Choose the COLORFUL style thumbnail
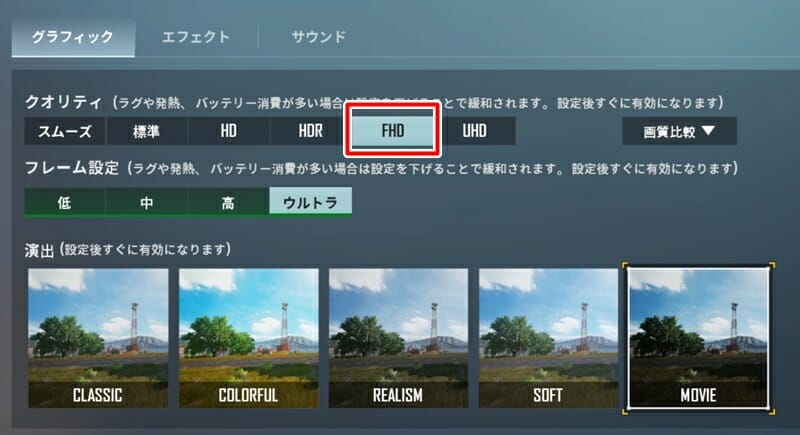 pyautogui.click(x=248, y=338)
